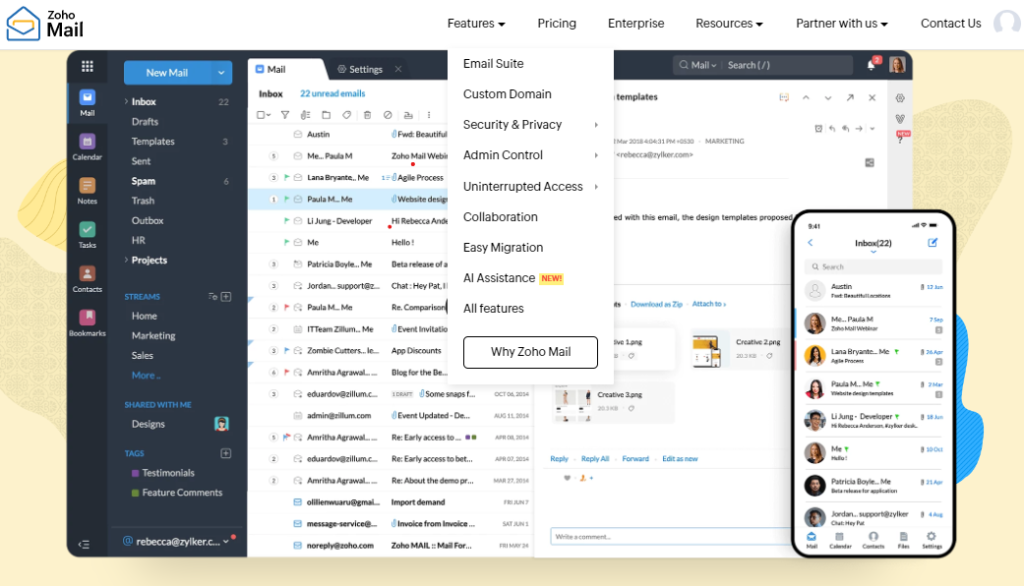Select Easy Migration menu item
Image resolution: width=1024 pixels, height=586 pixels.
tap(503, 248)
